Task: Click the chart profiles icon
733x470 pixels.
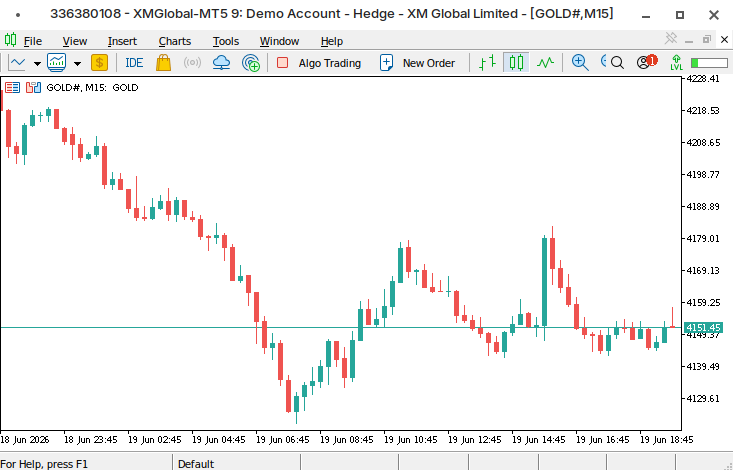Action: pyautogui.click(x=57, y=63)
